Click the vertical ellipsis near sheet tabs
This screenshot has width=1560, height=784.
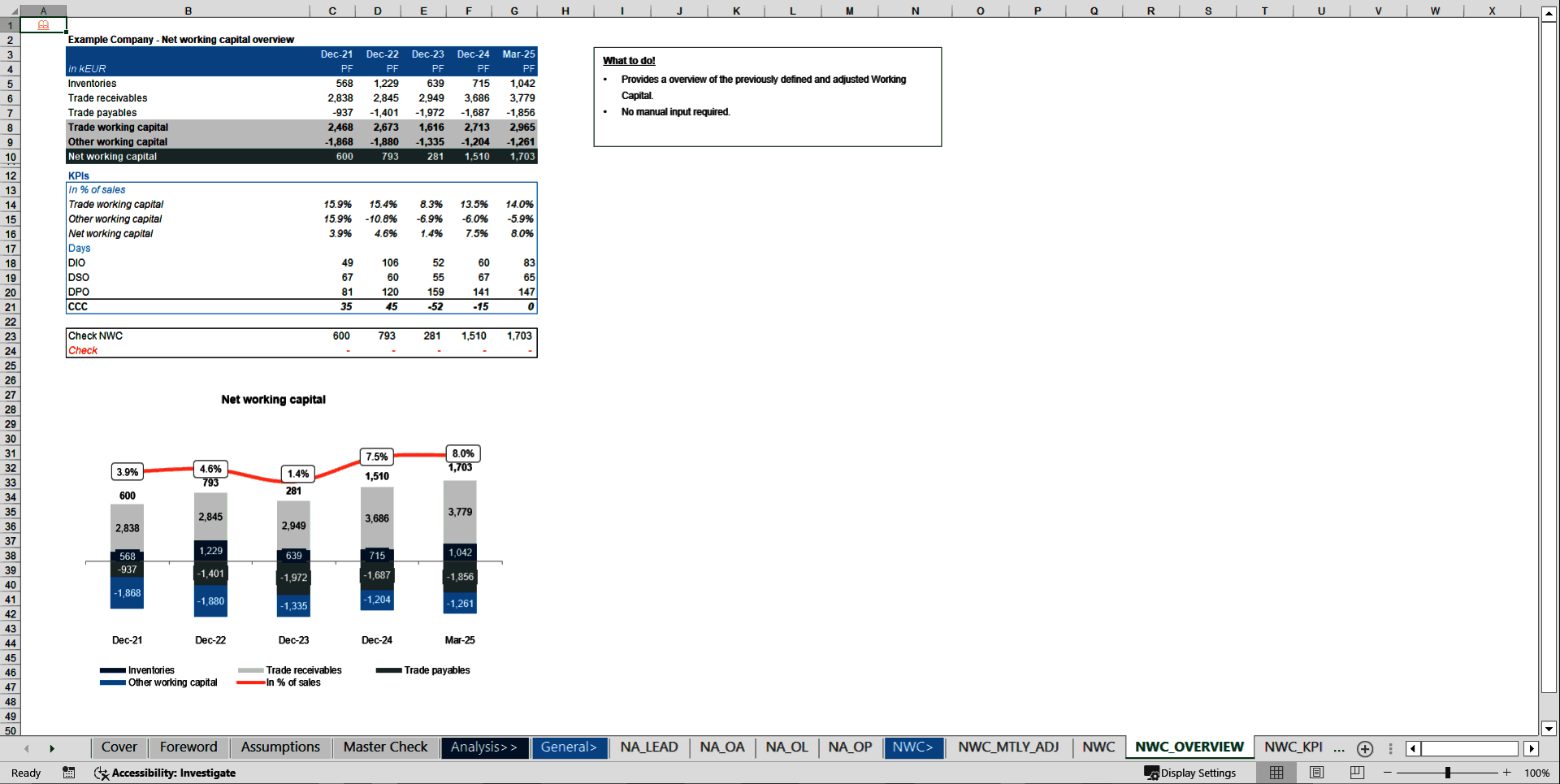1389,748
